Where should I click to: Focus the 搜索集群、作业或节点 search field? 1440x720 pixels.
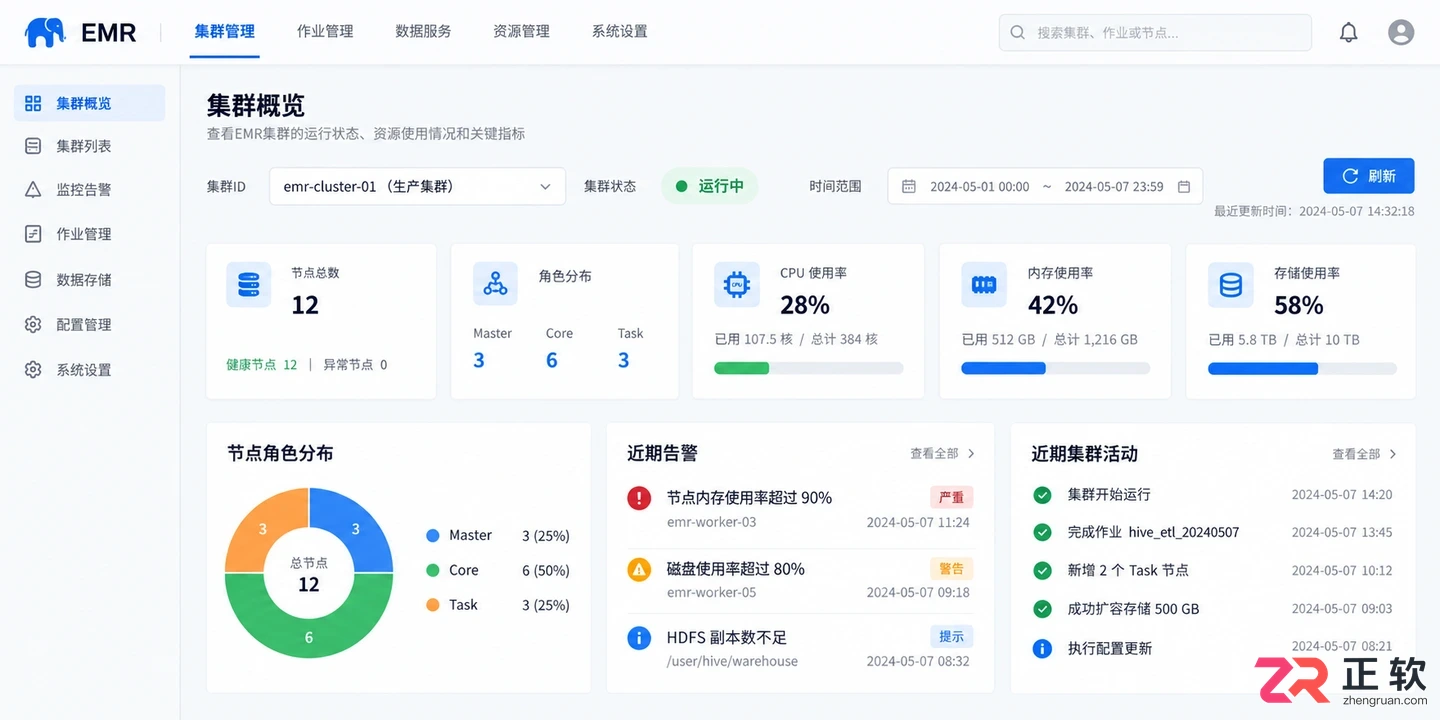pyautogui.click(x=1155, y=32)
